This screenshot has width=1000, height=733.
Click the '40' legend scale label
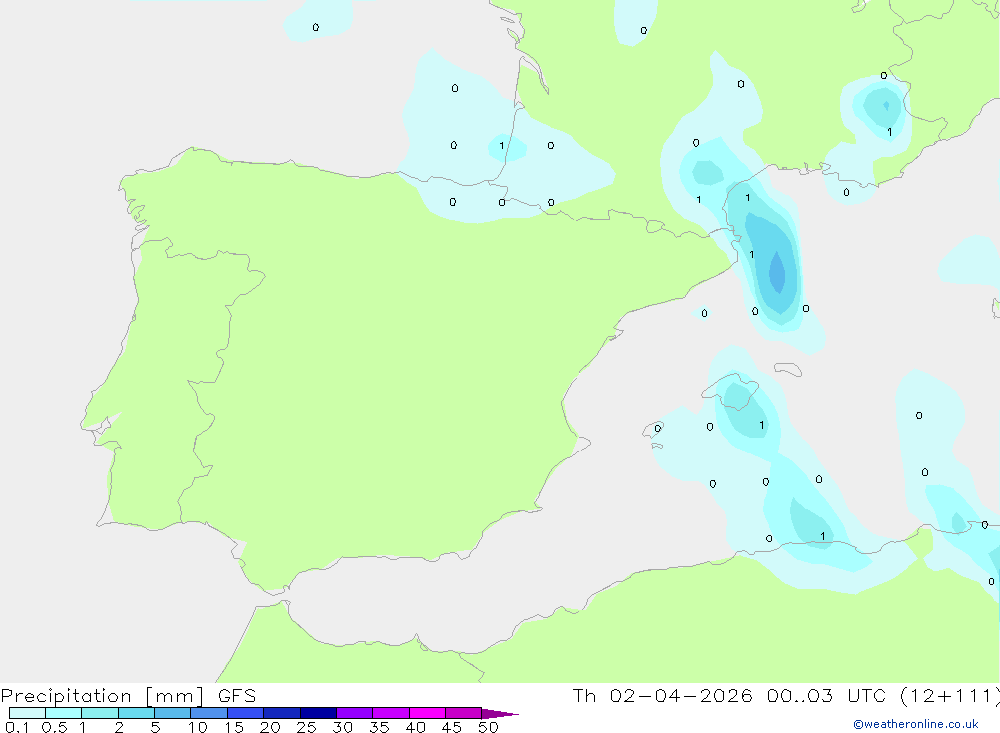pyautogui.click(x=416, y=727)
